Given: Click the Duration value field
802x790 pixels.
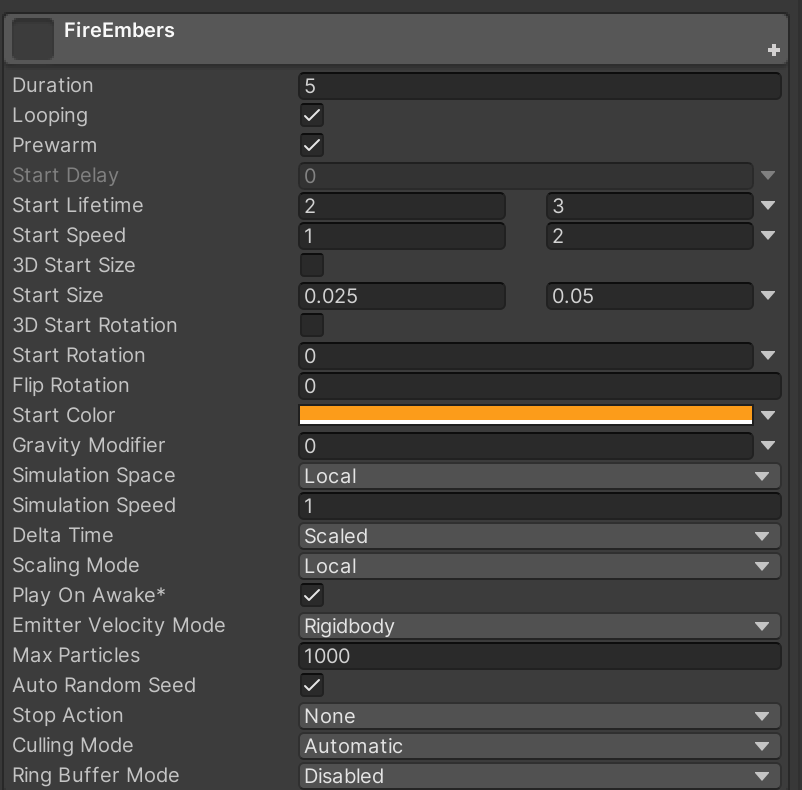Looking at the screenshot, I should click(539, 86).
